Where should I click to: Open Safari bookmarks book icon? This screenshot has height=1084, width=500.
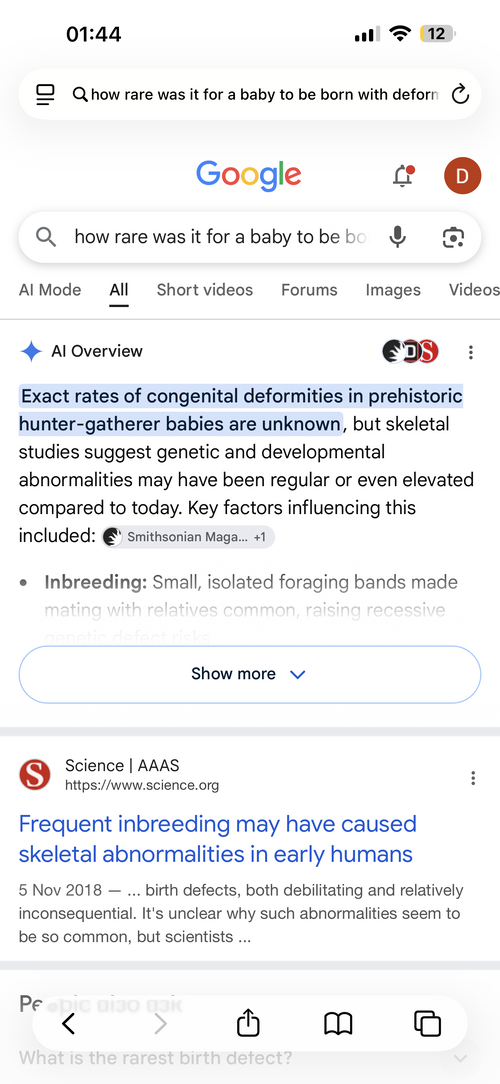(x=338, y=1024)
